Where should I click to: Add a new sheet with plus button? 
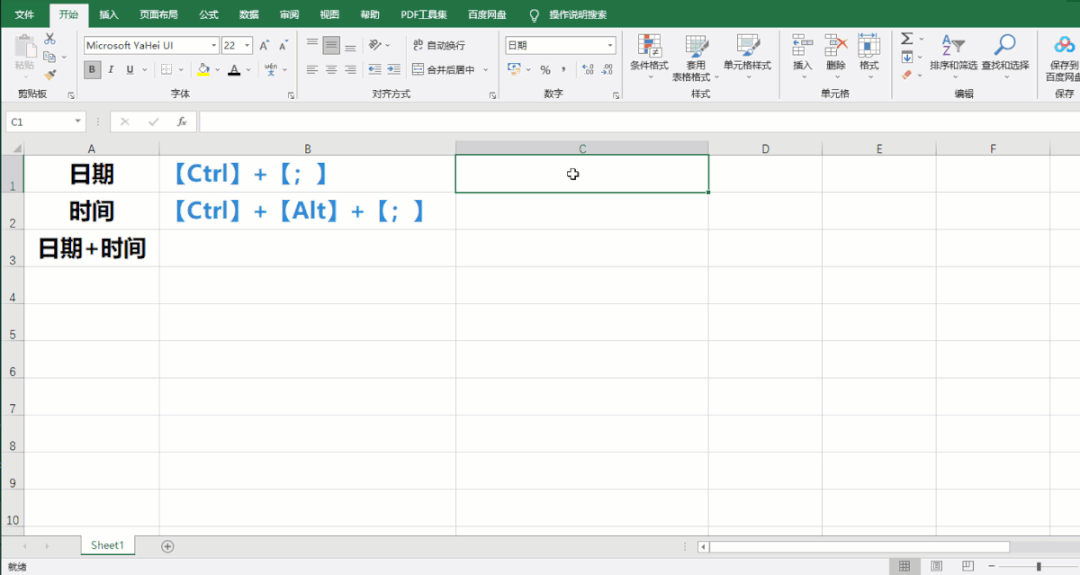[x=168, y=546]
